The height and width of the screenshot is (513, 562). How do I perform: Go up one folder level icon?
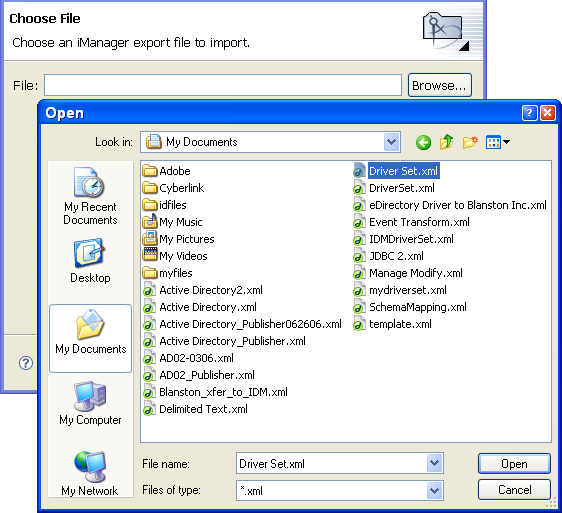[447, 142]
